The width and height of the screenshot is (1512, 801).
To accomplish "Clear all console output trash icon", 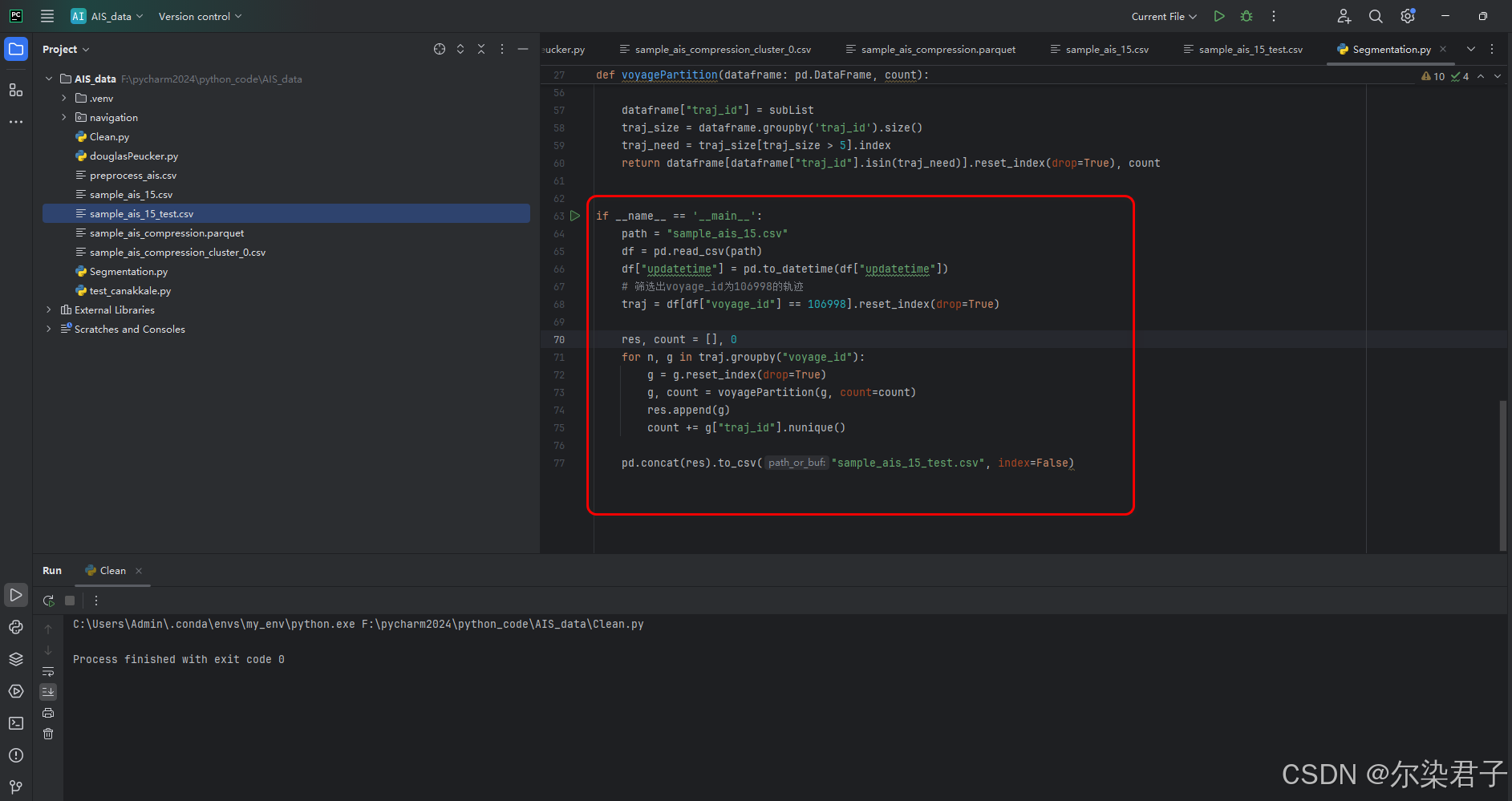I will pyautogui.click(x=48, y=734).
